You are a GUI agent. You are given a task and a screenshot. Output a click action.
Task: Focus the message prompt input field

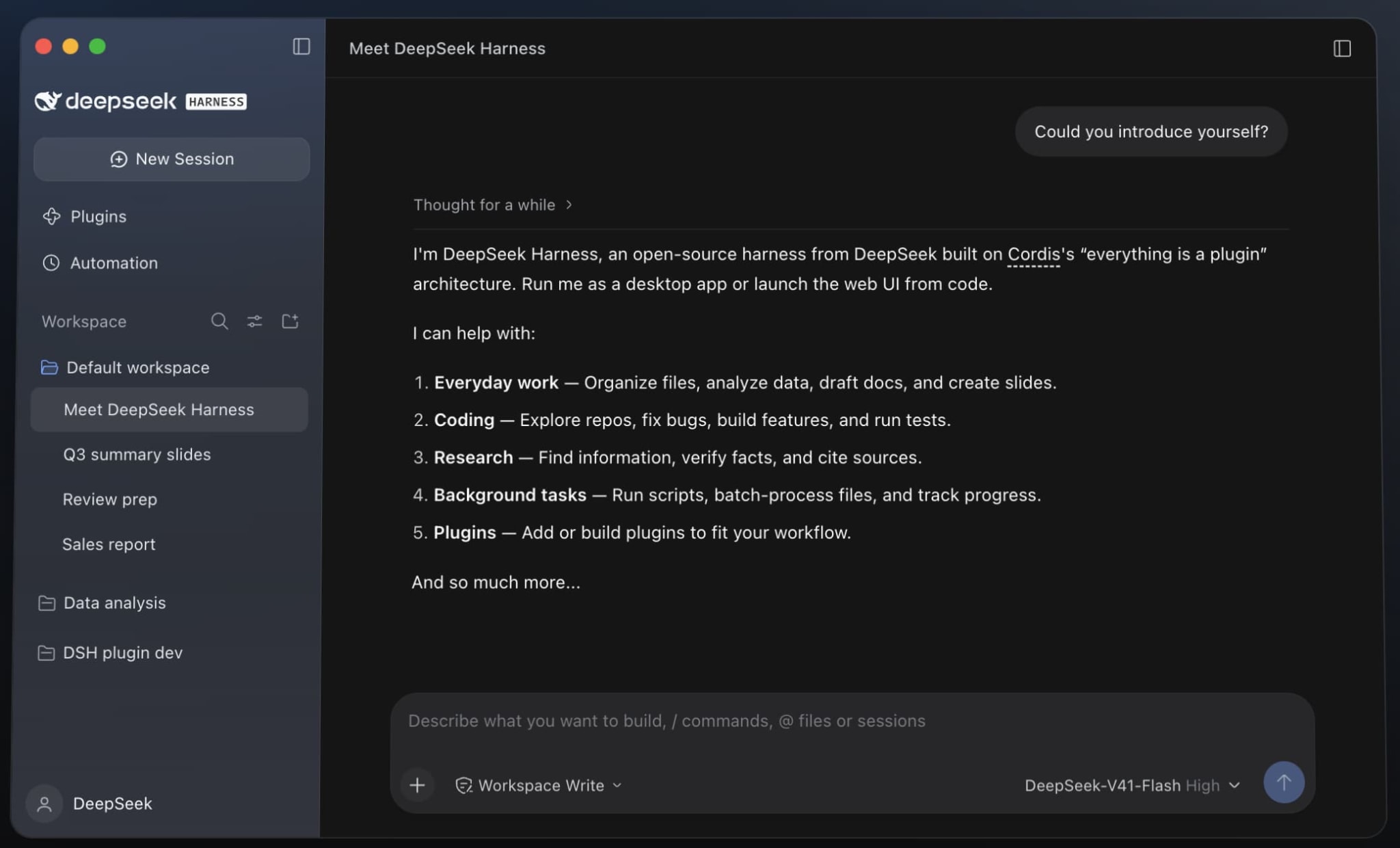(852, 721)
